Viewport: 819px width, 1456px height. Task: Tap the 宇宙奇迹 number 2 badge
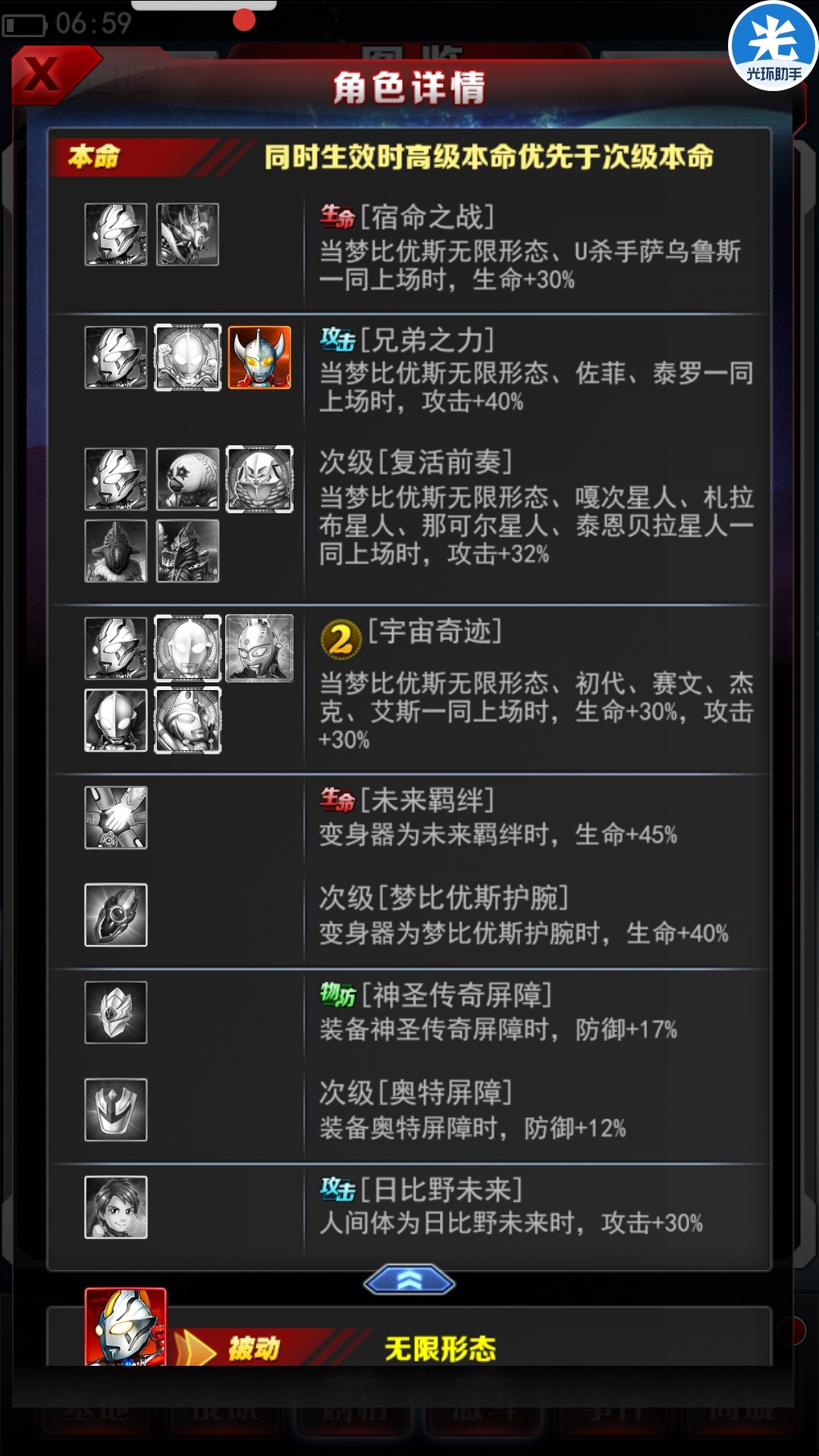pyautogui.click(x=340, y=640)
